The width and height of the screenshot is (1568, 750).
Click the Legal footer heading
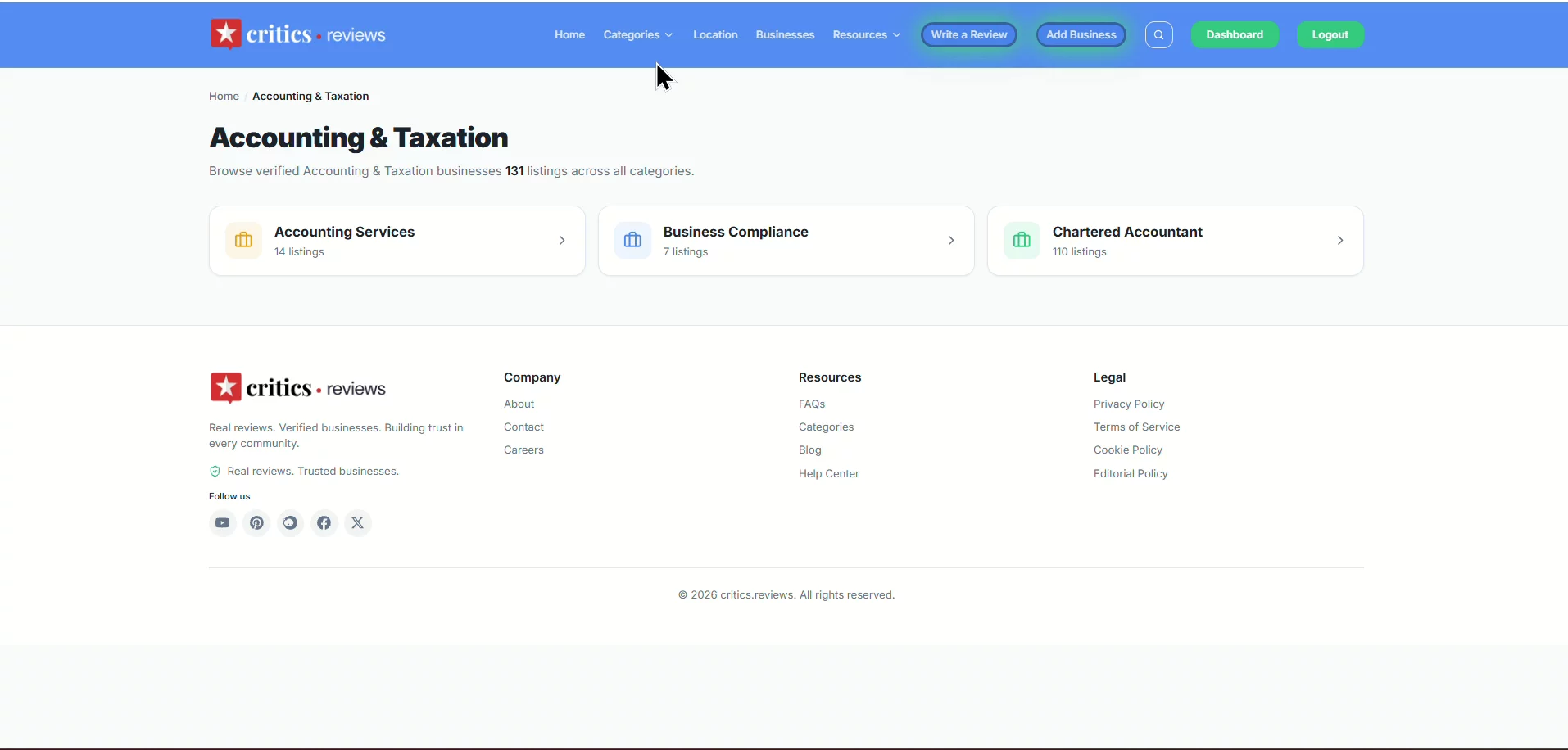1110,377
